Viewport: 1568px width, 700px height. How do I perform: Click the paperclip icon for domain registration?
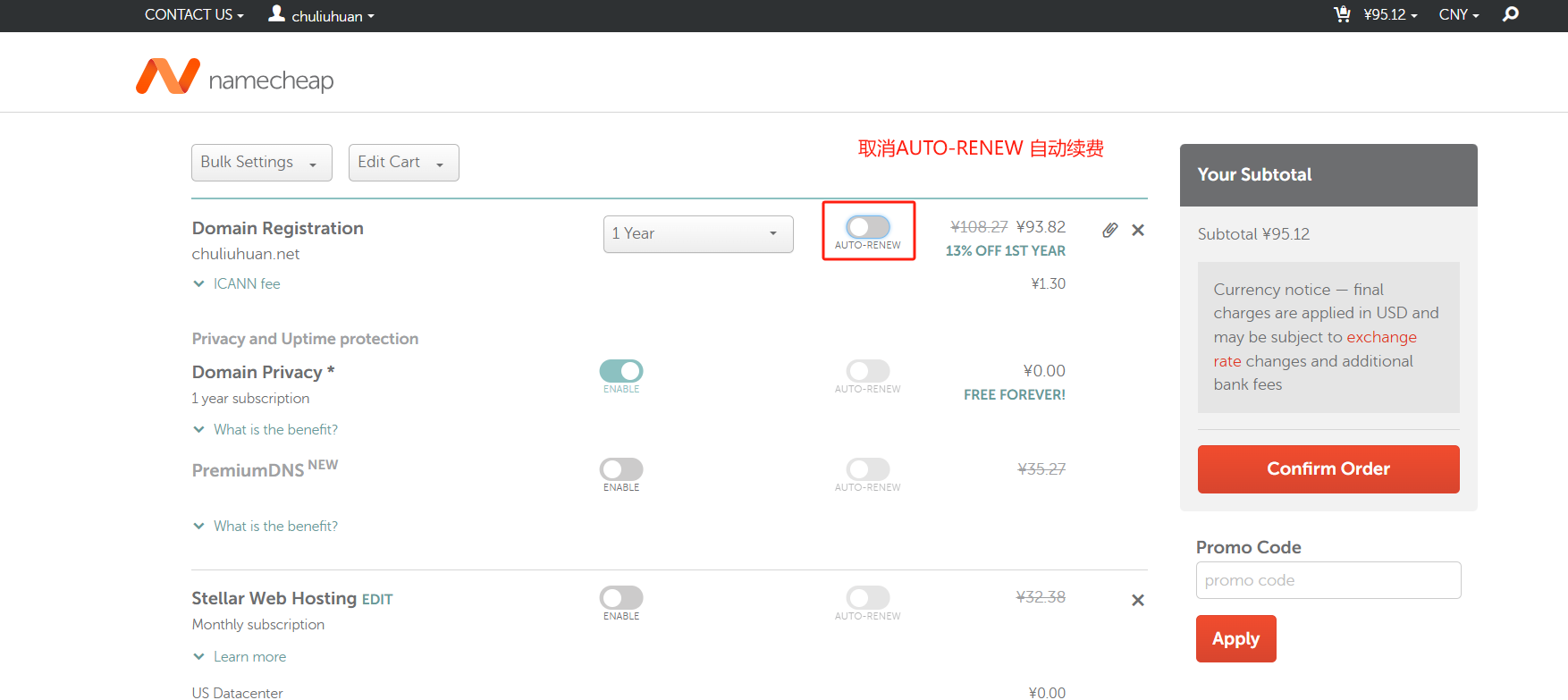(1109, 230)
